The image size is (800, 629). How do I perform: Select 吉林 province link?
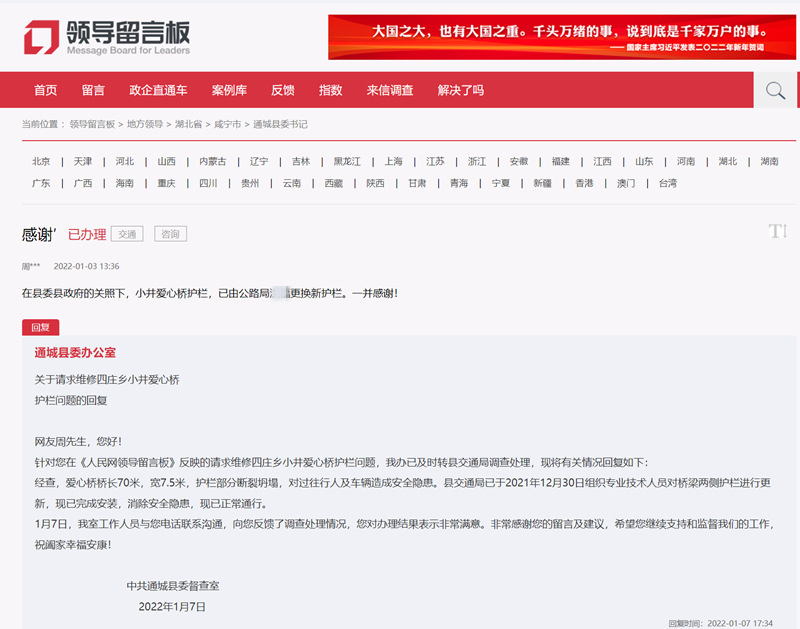(x=301, y=161)
